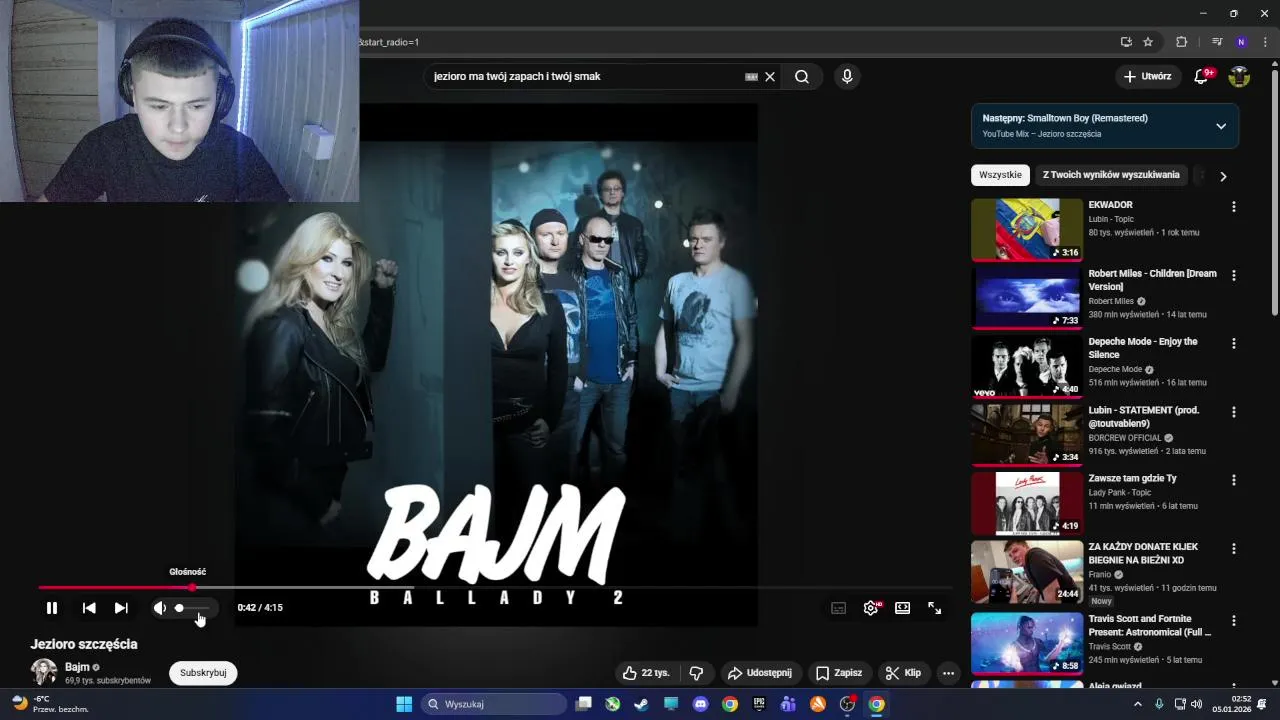
Task: Show hidden system tray icons
Action: (1137, 704)
